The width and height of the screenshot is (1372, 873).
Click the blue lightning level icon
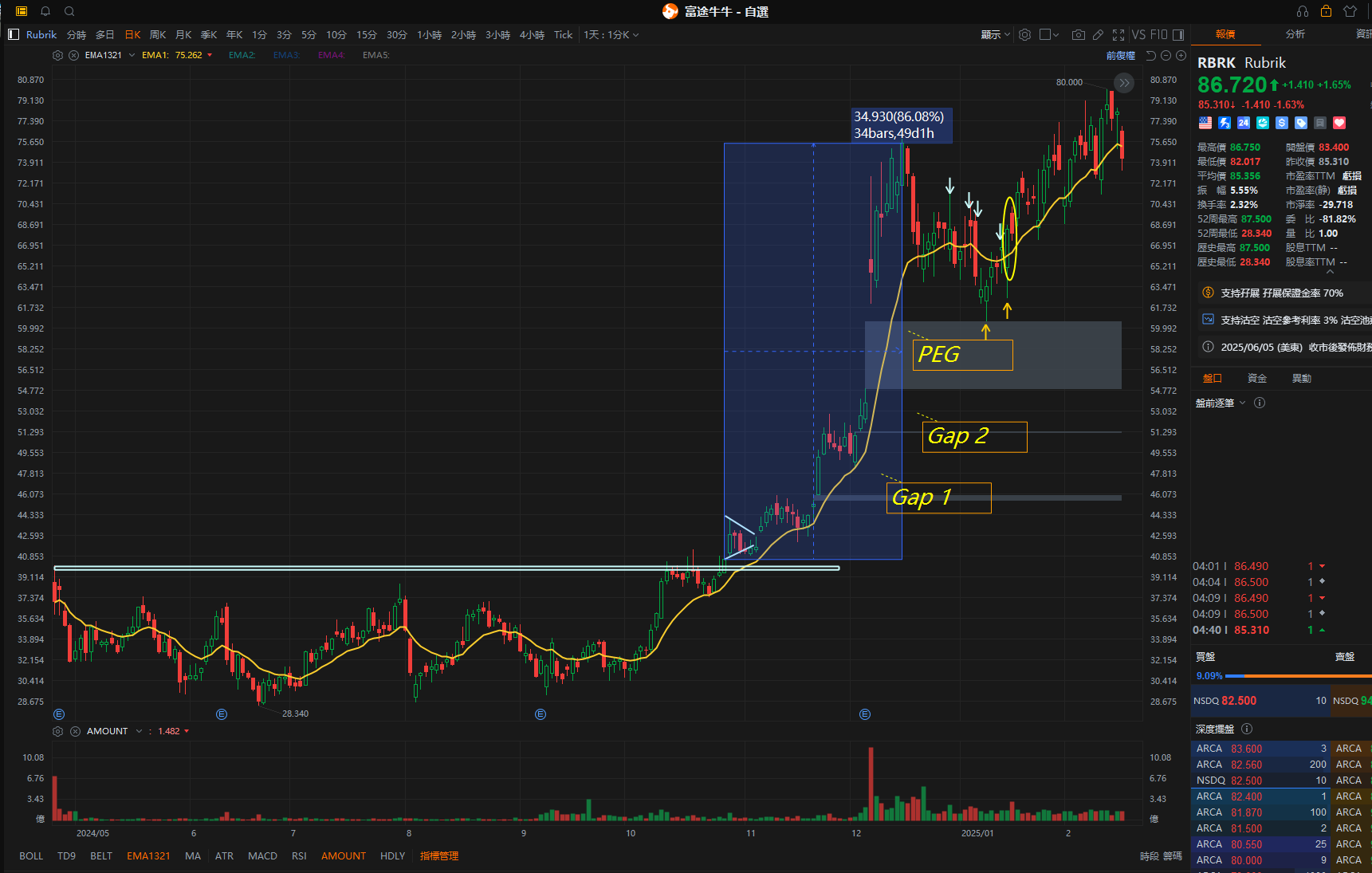tap(1225, 123)
